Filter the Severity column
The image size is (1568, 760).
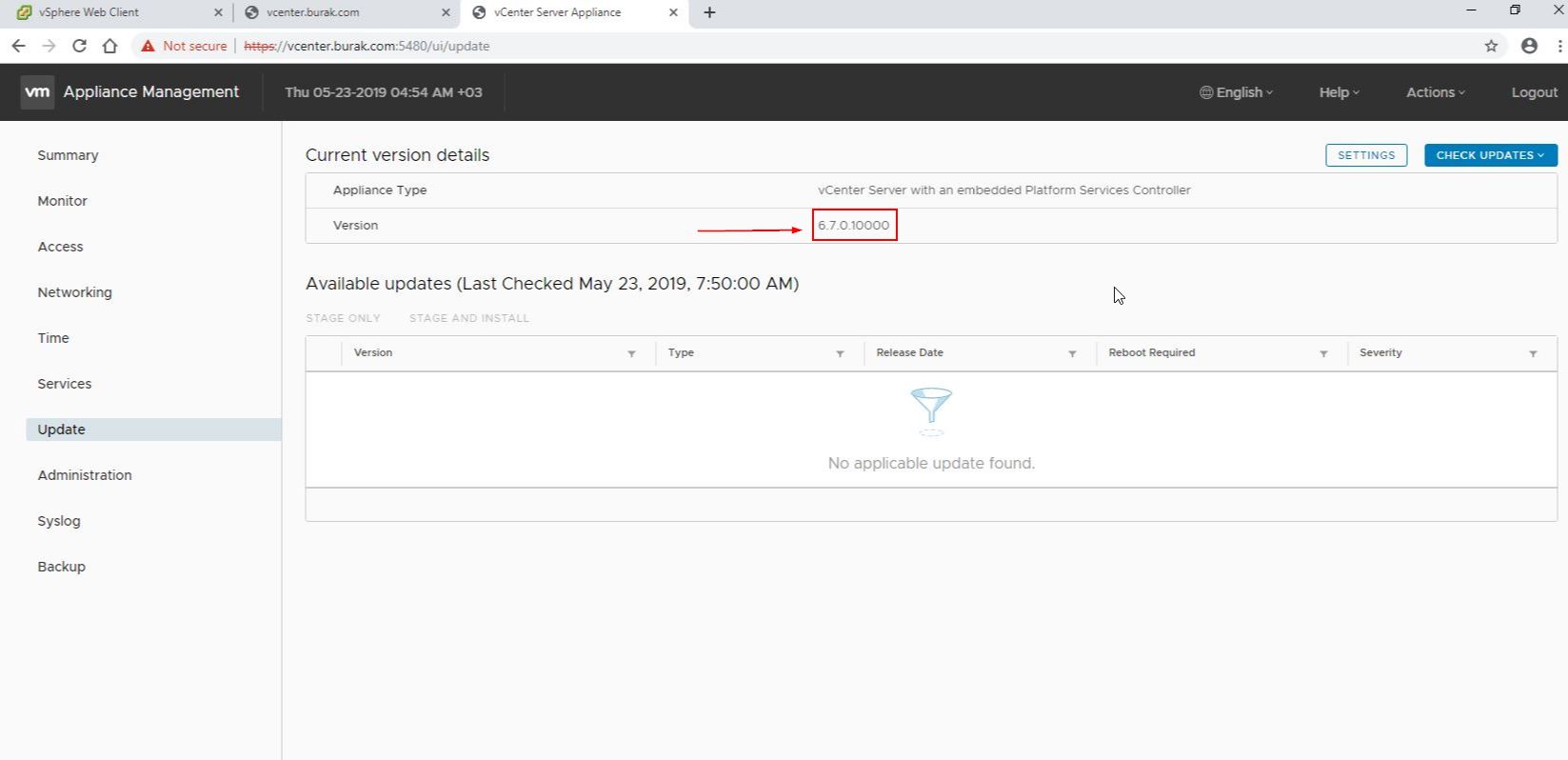[1533, 353]
